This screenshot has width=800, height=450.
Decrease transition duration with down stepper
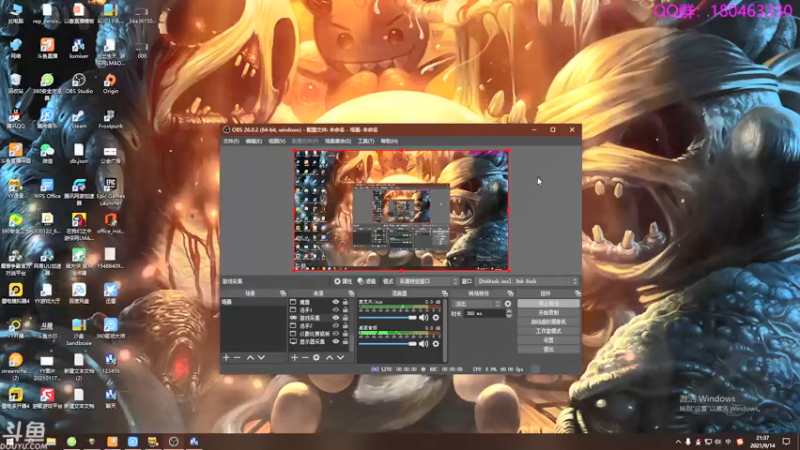click(509, 316)
